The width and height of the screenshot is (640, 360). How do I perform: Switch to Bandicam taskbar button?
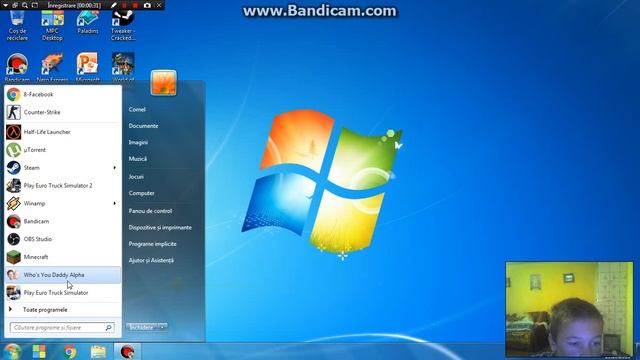127,351
